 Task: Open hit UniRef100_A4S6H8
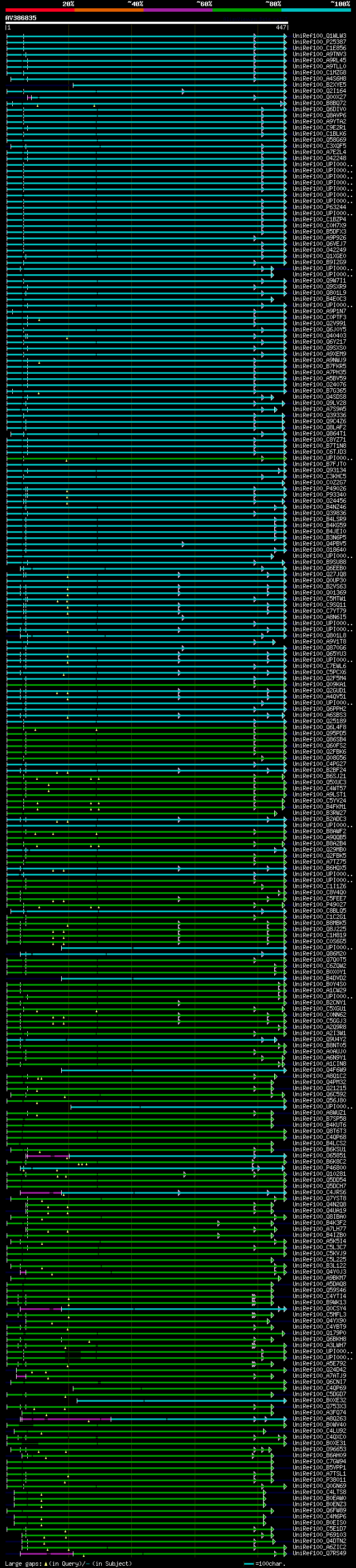click(x=319, y=78)
